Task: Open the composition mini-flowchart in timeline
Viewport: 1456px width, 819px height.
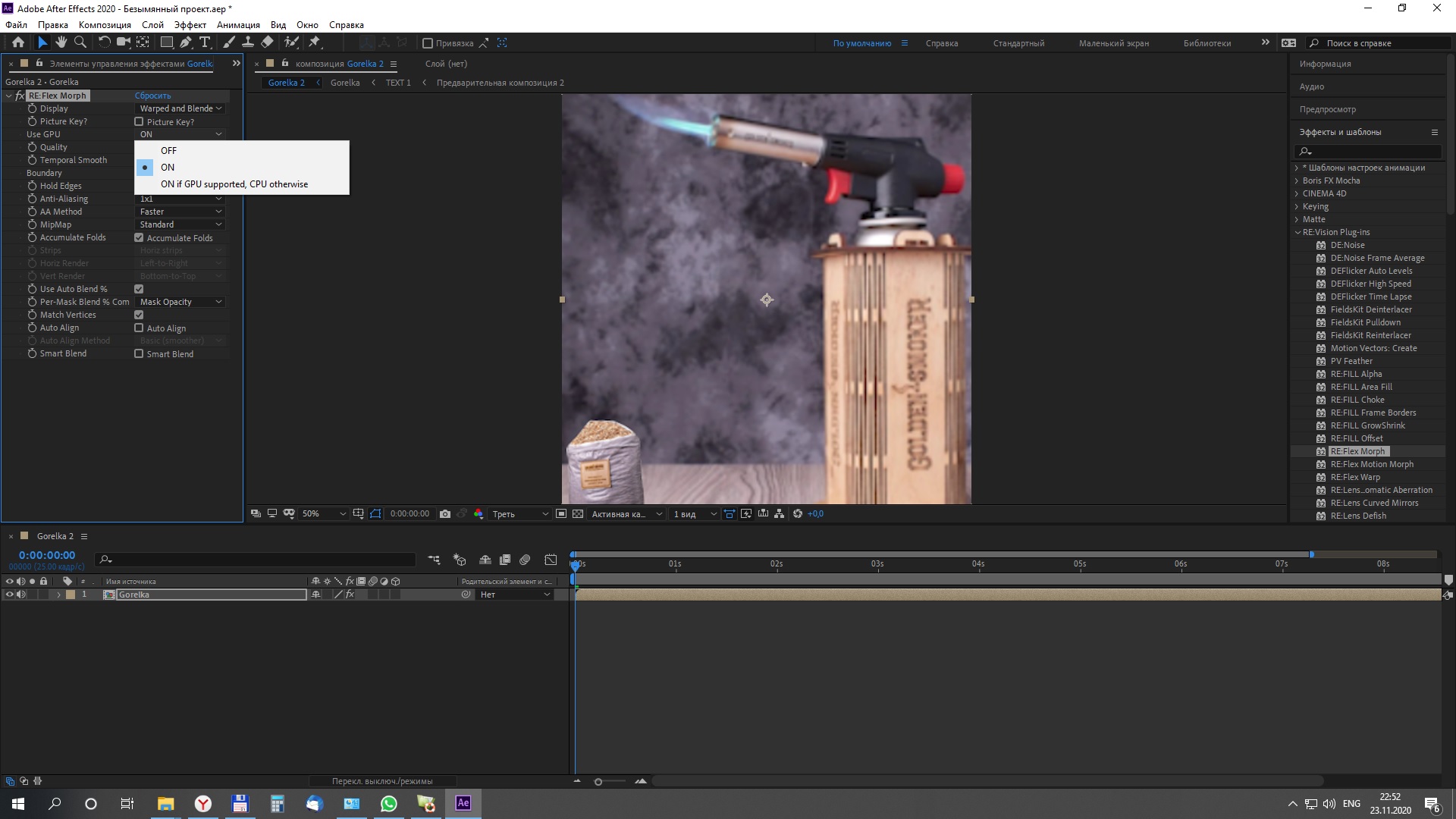Action: pyautogui.click(x=434, y=560)
